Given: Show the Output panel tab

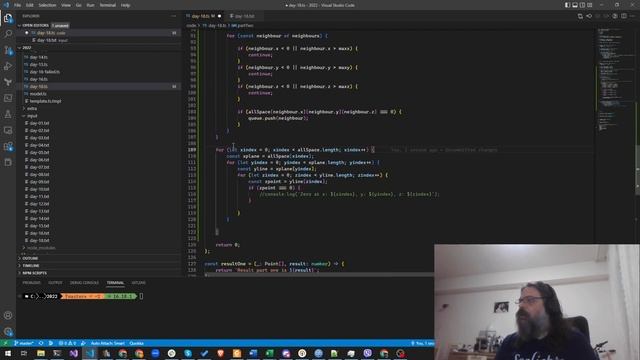Looking at the screenshot, I should click(55, 282).
